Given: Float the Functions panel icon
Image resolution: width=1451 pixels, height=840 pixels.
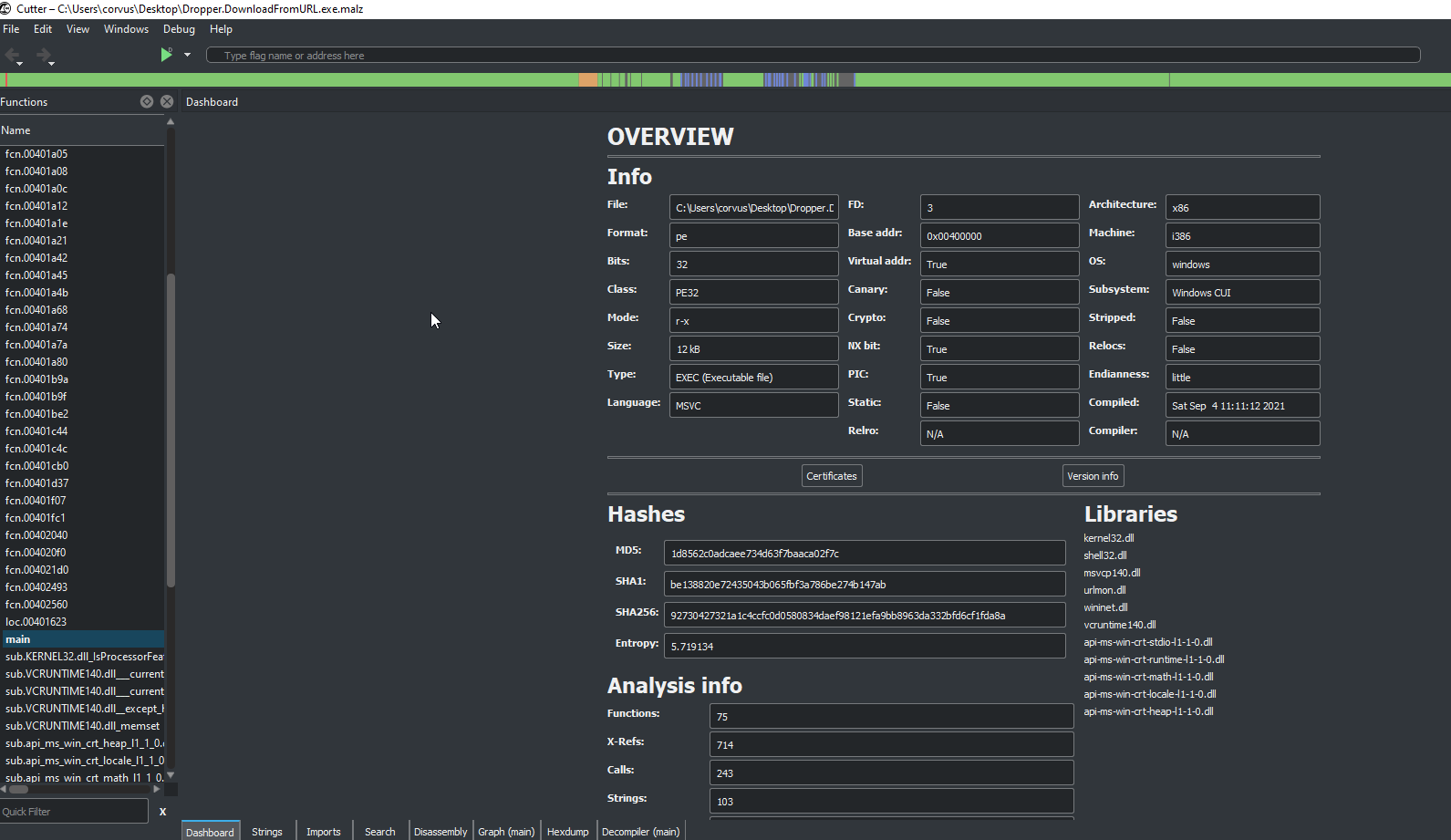Looking at the screenshot, I should coord(147,101).
